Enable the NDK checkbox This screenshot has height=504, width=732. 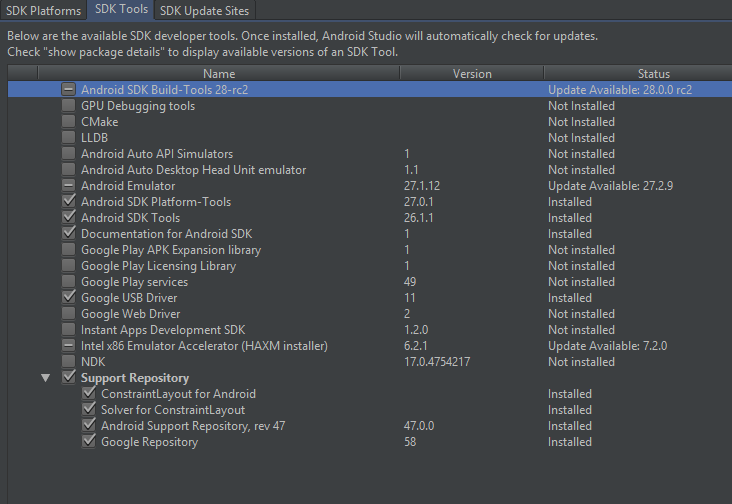[x=68, y=362]
